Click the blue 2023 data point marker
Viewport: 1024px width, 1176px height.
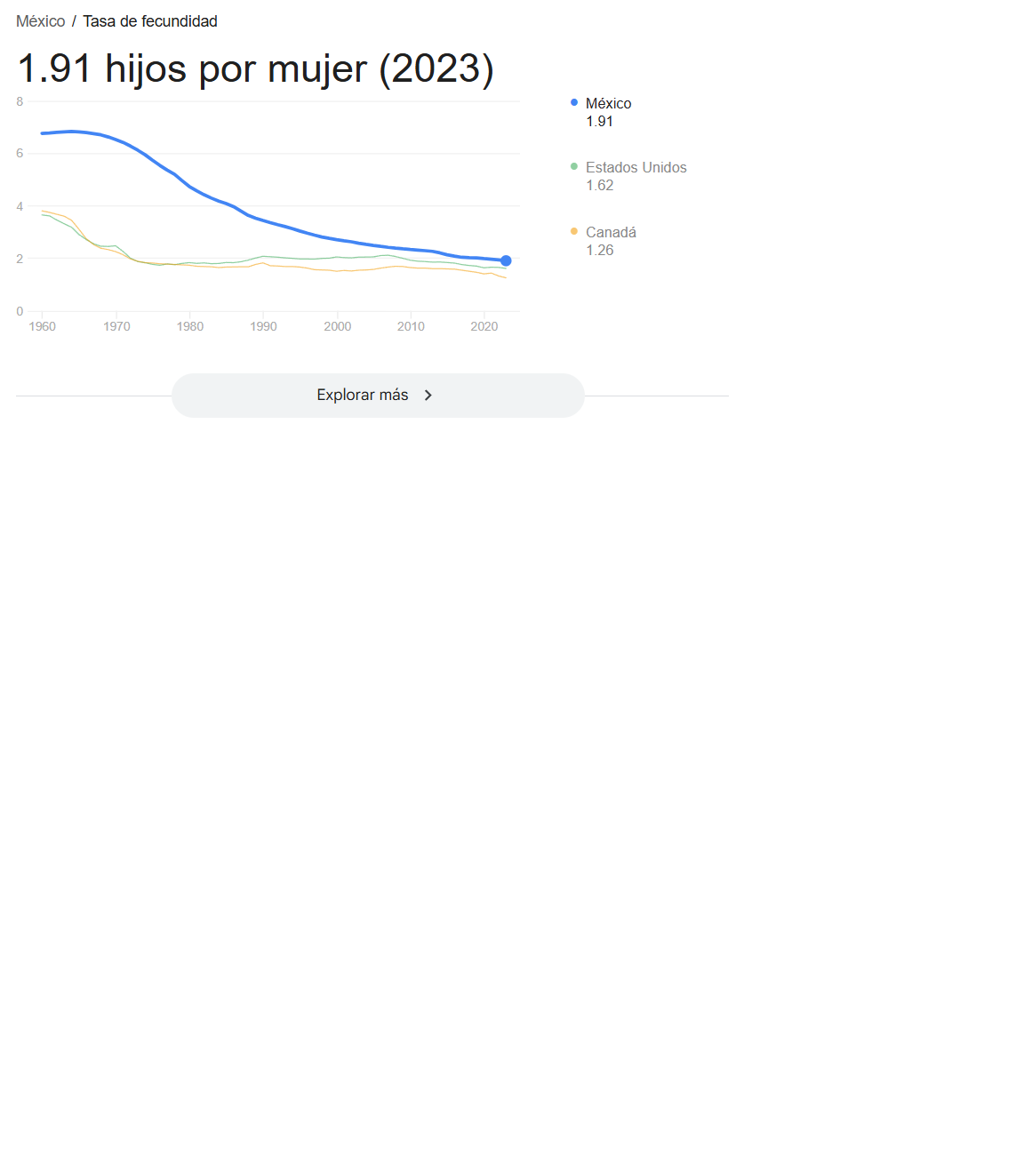coord(506,260)
